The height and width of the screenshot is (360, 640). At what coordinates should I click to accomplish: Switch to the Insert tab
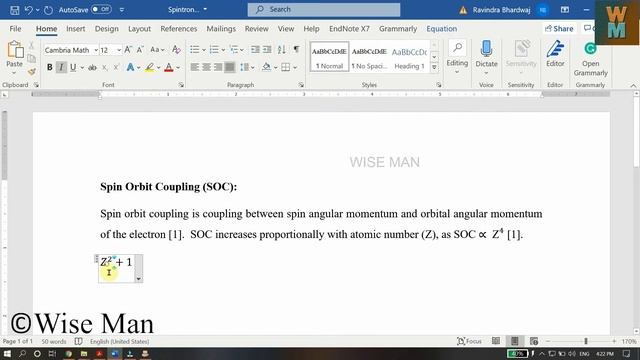(76, 29)
